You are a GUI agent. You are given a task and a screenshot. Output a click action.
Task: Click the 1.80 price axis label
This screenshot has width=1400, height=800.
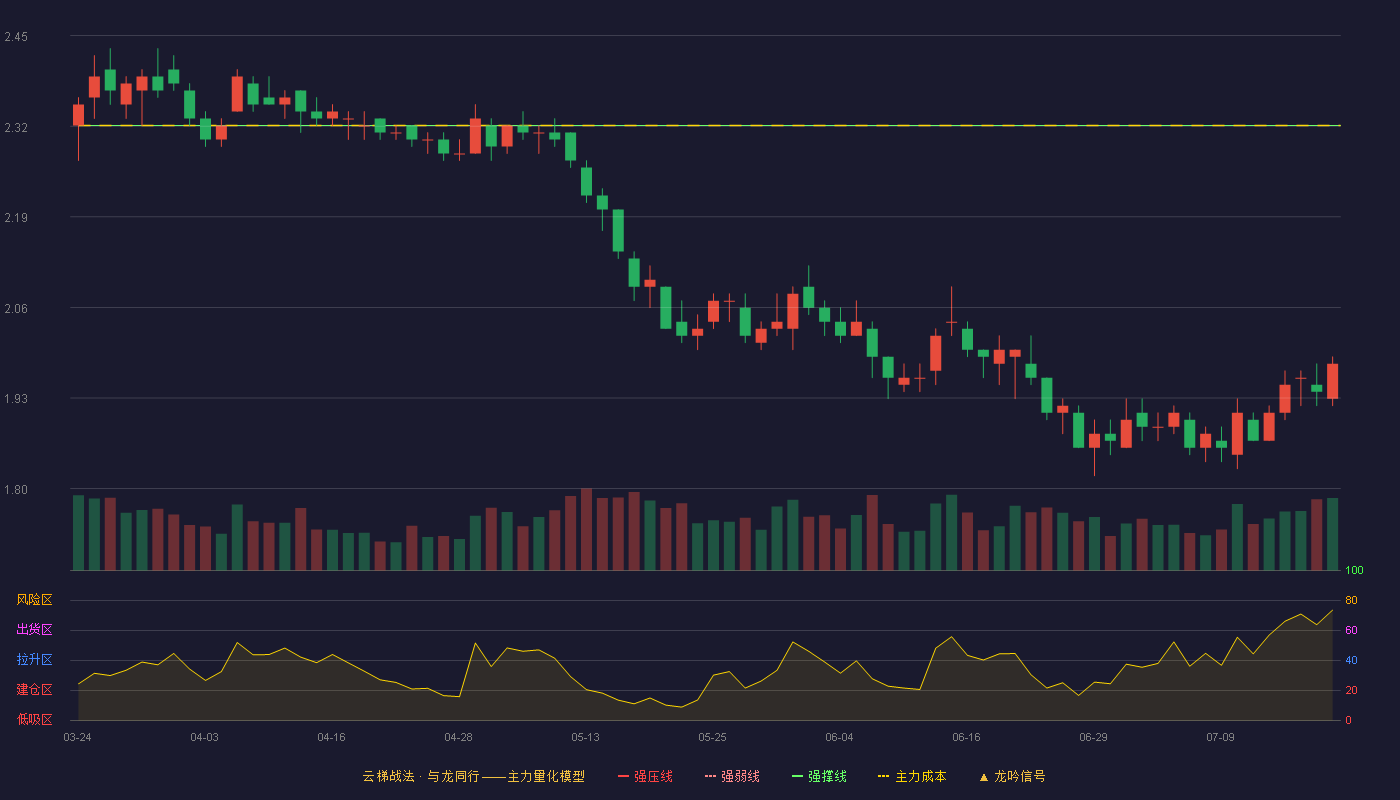click(16, 490)
